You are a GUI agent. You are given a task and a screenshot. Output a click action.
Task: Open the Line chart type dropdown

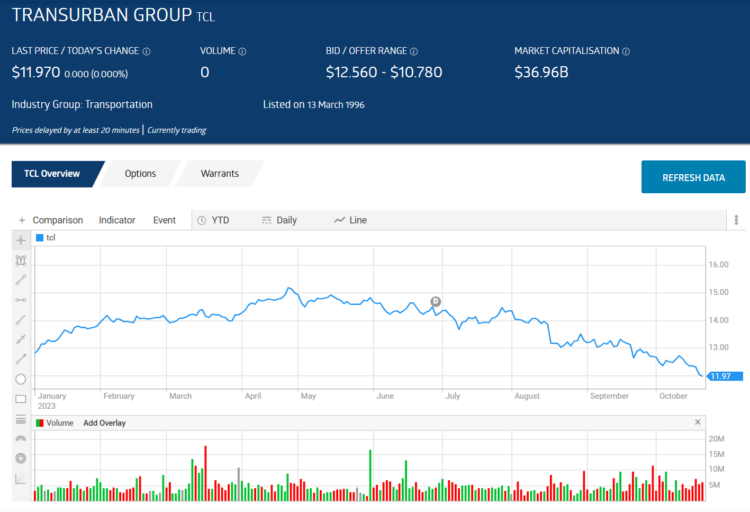(351, 220)
